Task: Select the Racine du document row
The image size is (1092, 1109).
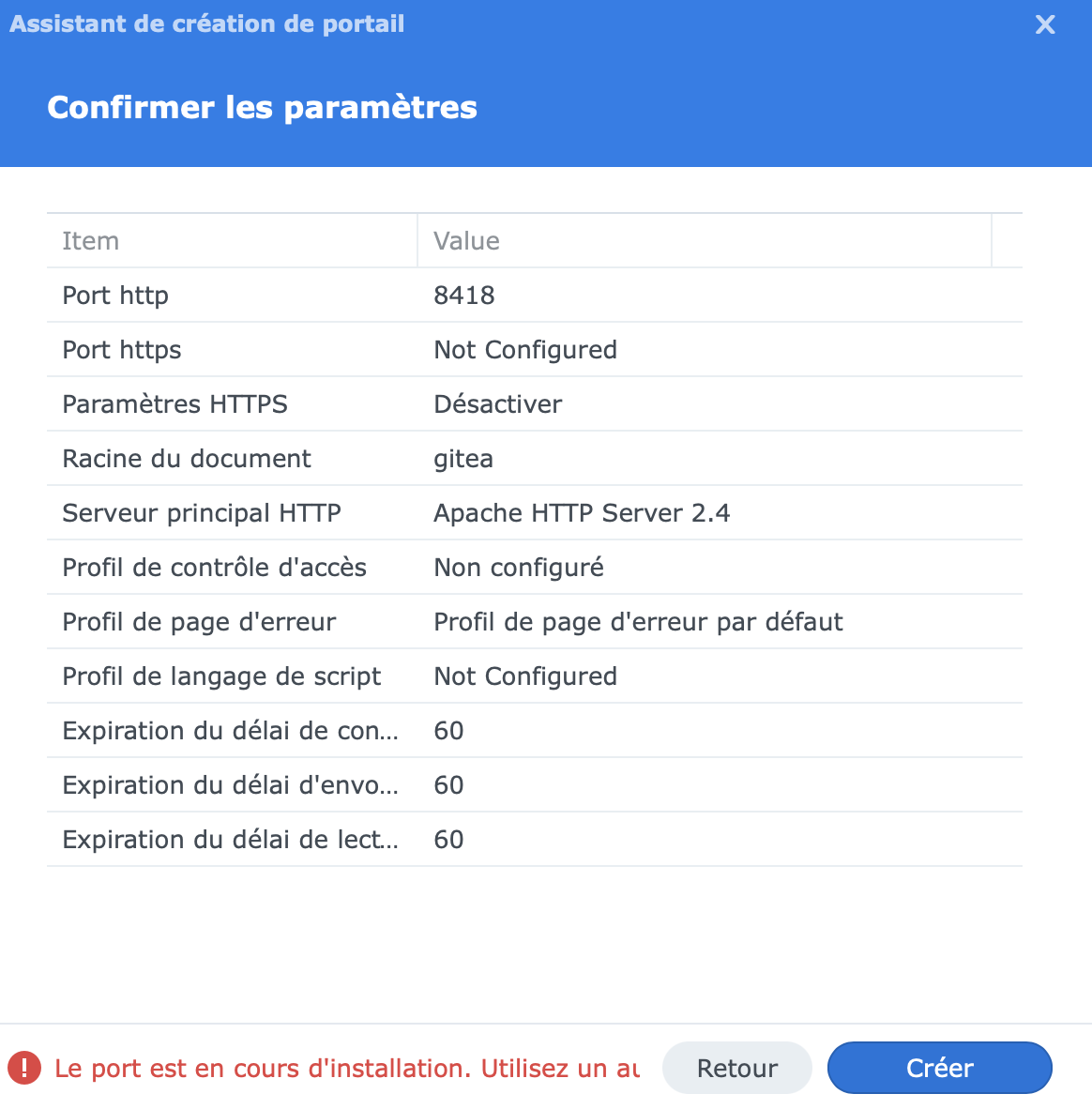Action: click(x=533, y=459)
